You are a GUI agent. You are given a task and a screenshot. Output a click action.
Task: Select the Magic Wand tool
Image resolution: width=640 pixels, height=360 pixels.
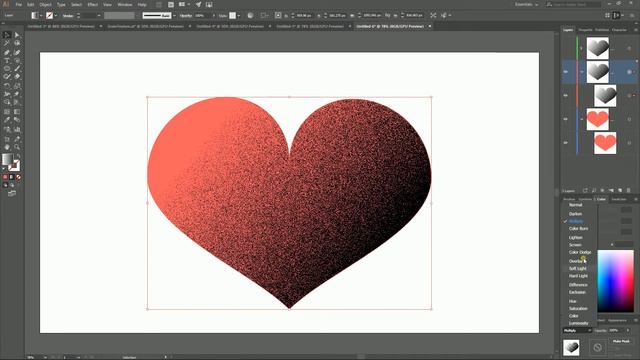7,44
